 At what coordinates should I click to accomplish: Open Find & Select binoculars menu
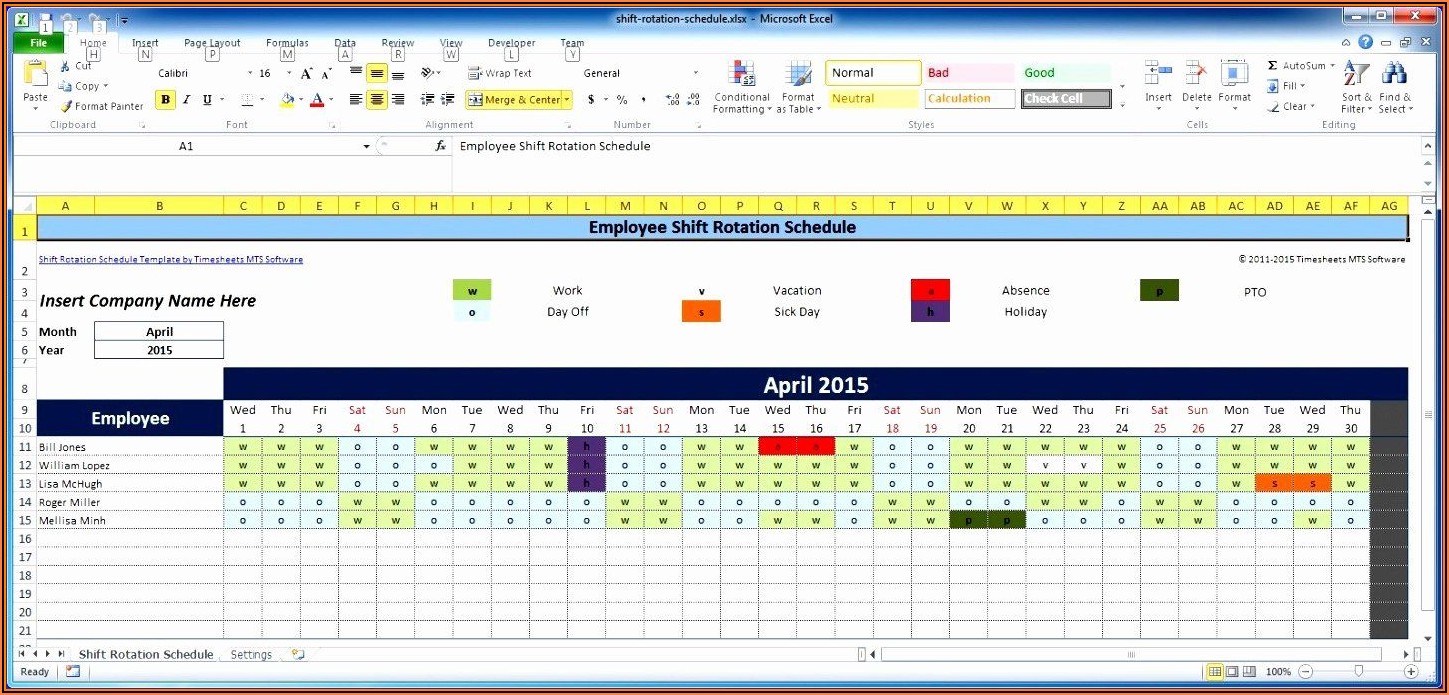coord(1394,87)
